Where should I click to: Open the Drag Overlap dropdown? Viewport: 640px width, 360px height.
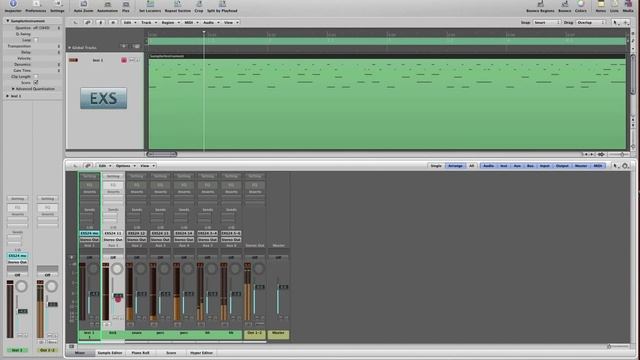(590, 22)
